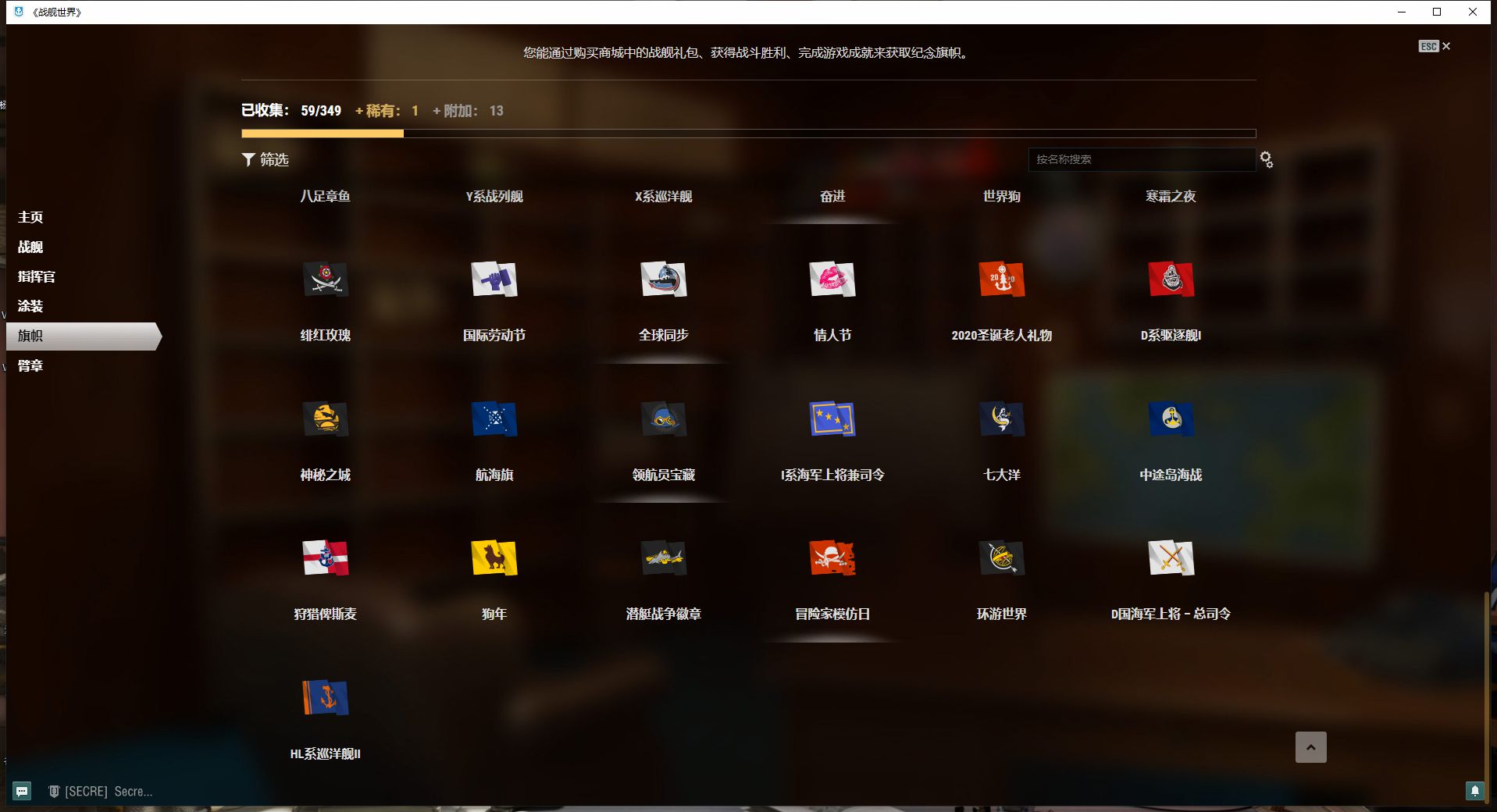Click the 按名称搜索 search field
1497x812 pixels.
click(x=1140, y=159)
